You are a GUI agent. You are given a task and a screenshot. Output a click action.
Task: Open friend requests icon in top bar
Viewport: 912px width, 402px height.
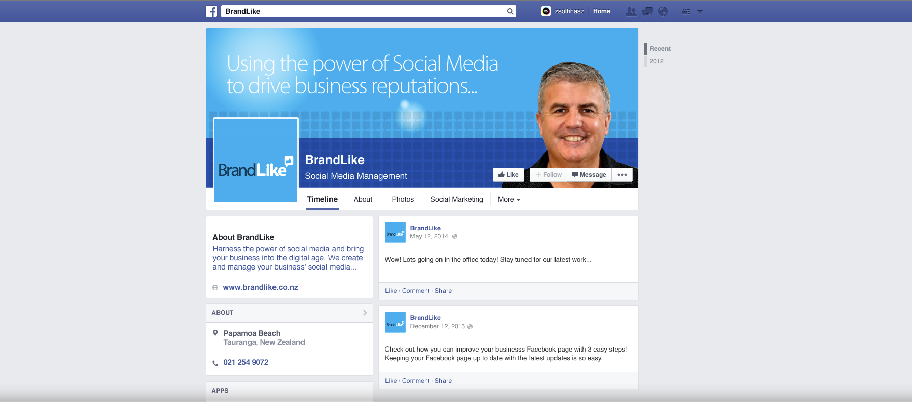[631, 11]
